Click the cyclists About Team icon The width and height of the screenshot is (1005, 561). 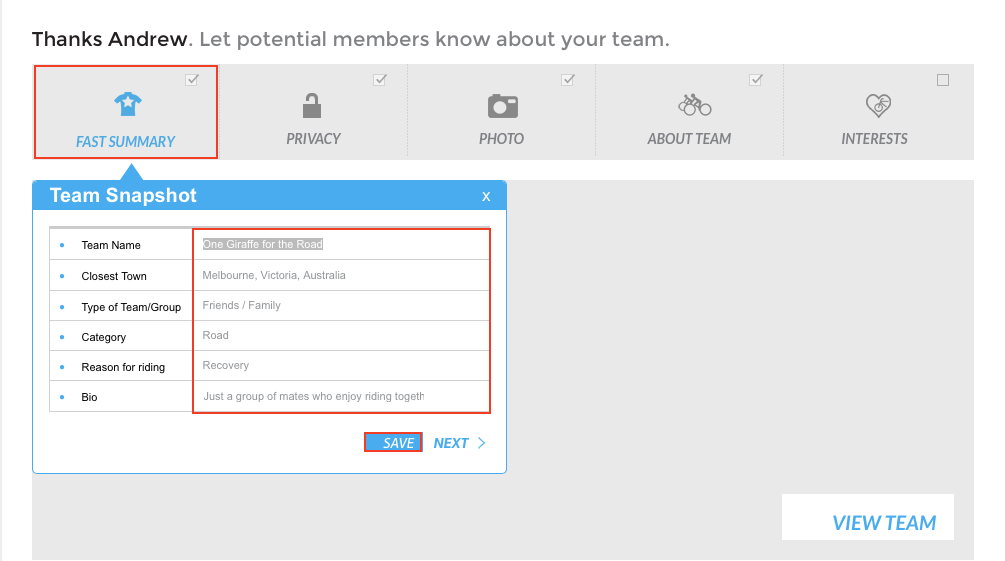coord(695,105)
